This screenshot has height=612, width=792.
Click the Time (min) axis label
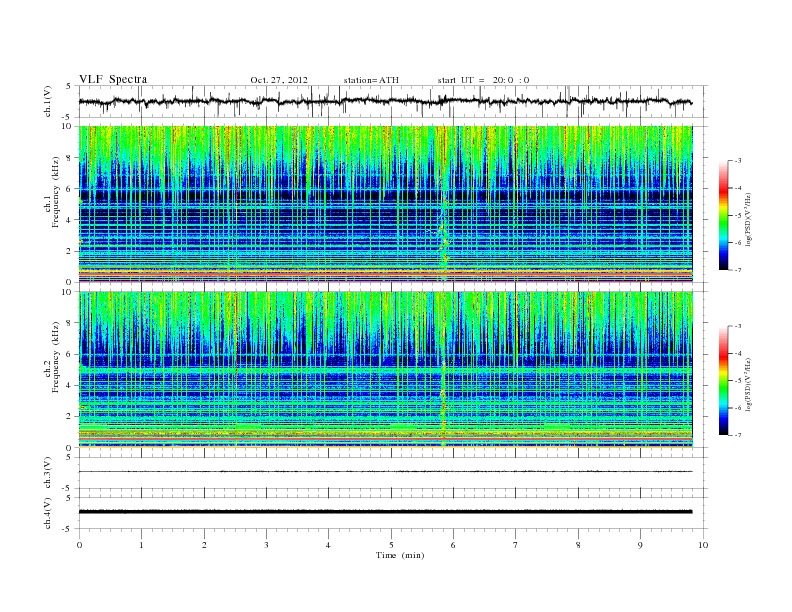click(x=400, y=555)
